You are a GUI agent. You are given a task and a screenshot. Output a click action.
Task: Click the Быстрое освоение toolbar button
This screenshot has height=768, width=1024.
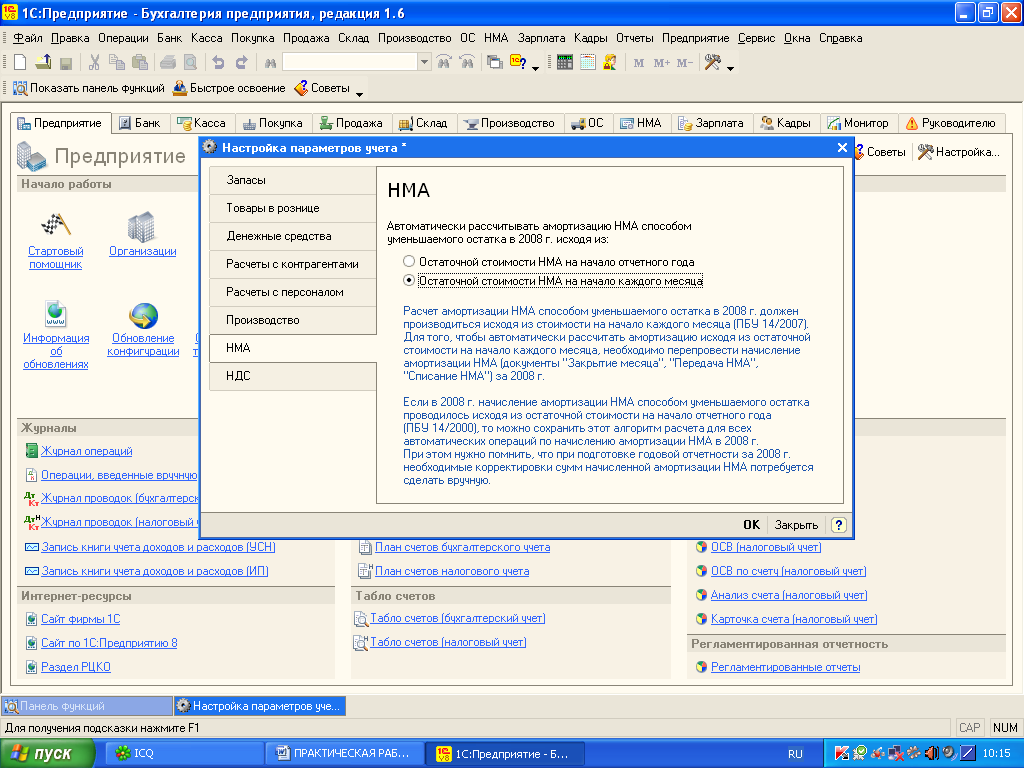(x=229, y=88)
